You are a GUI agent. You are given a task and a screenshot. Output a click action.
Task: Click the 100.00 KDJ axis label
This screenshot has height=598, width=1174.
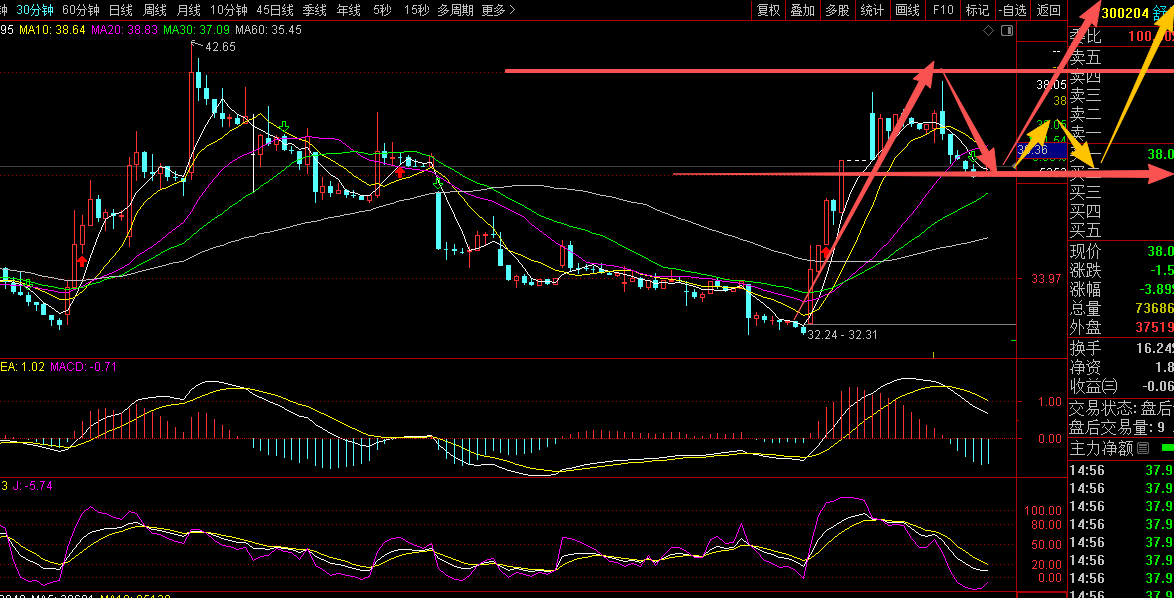[1044, 510]
